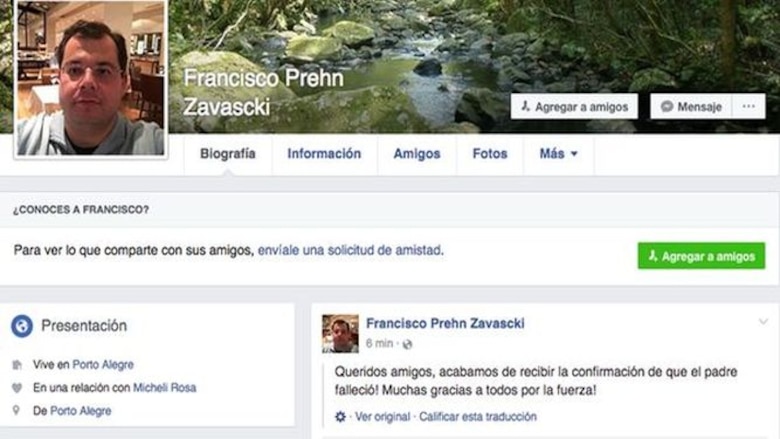
Task: Switch to the Información tab
Action: [324, 154]
